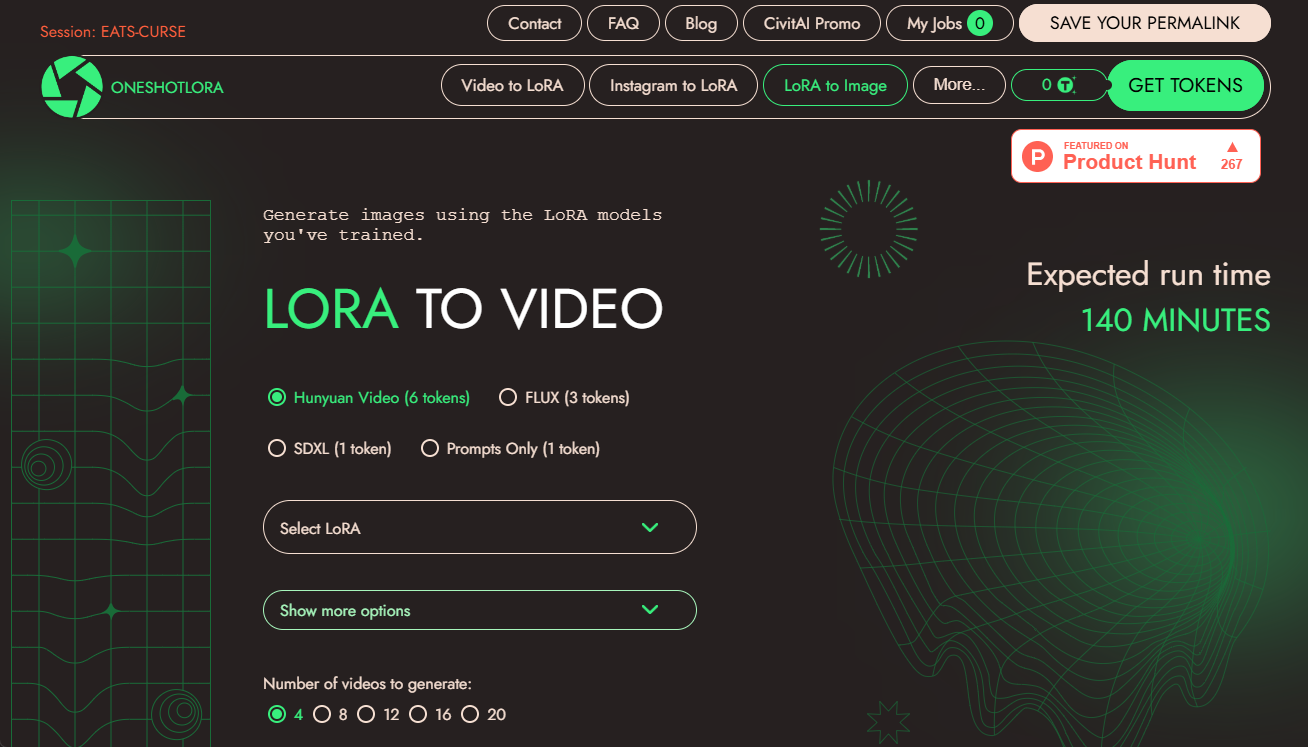The width and height of the screenshot is (1308, 747).
Task: Open the Instagram to LoRA tab
Action: [673, 85]
